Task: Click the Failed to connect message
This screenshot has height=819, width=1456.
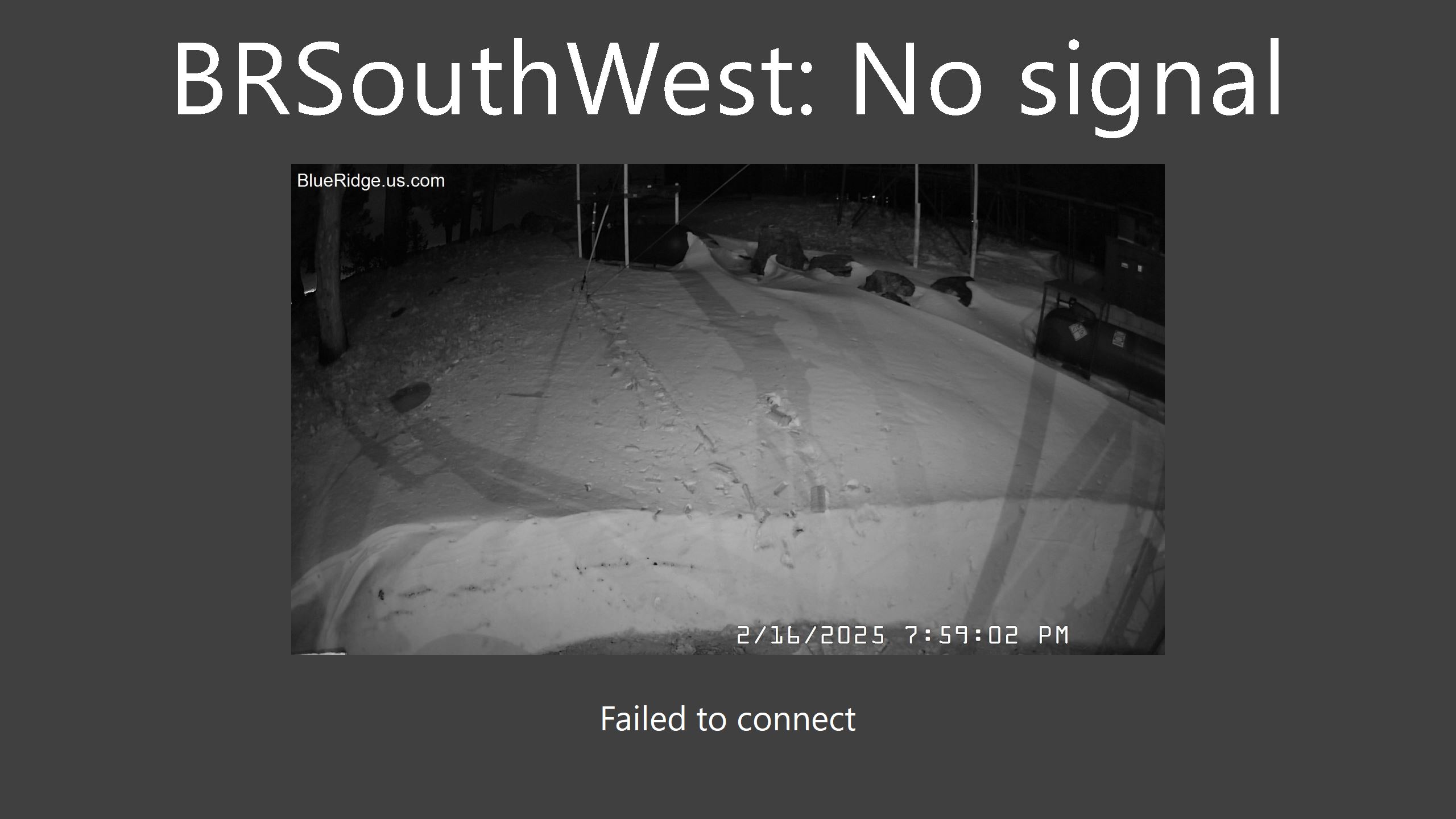Action: point(728,719)
